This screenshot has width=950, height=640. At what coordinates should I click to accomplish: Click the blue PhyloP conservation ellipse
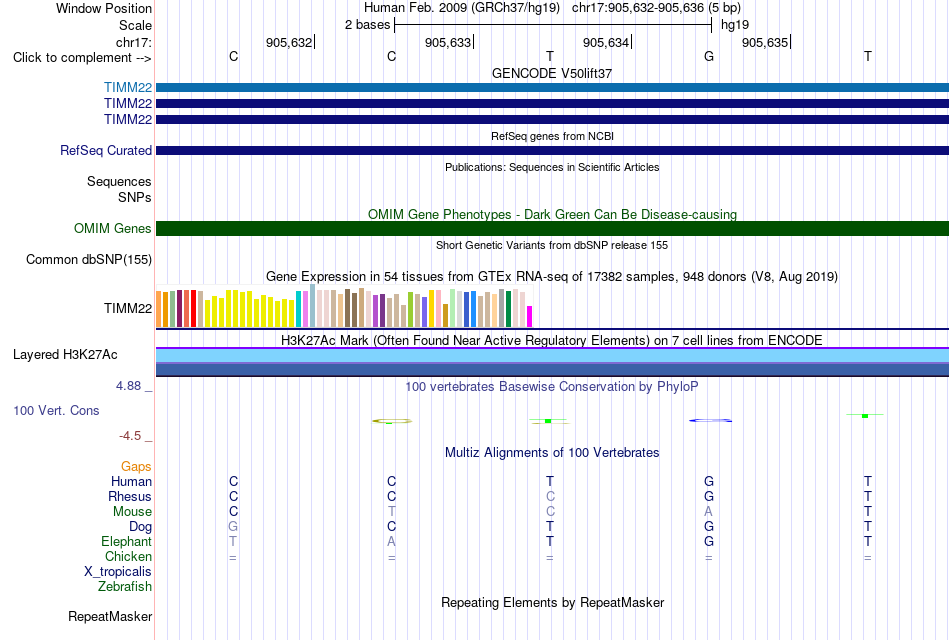point(711,421)
